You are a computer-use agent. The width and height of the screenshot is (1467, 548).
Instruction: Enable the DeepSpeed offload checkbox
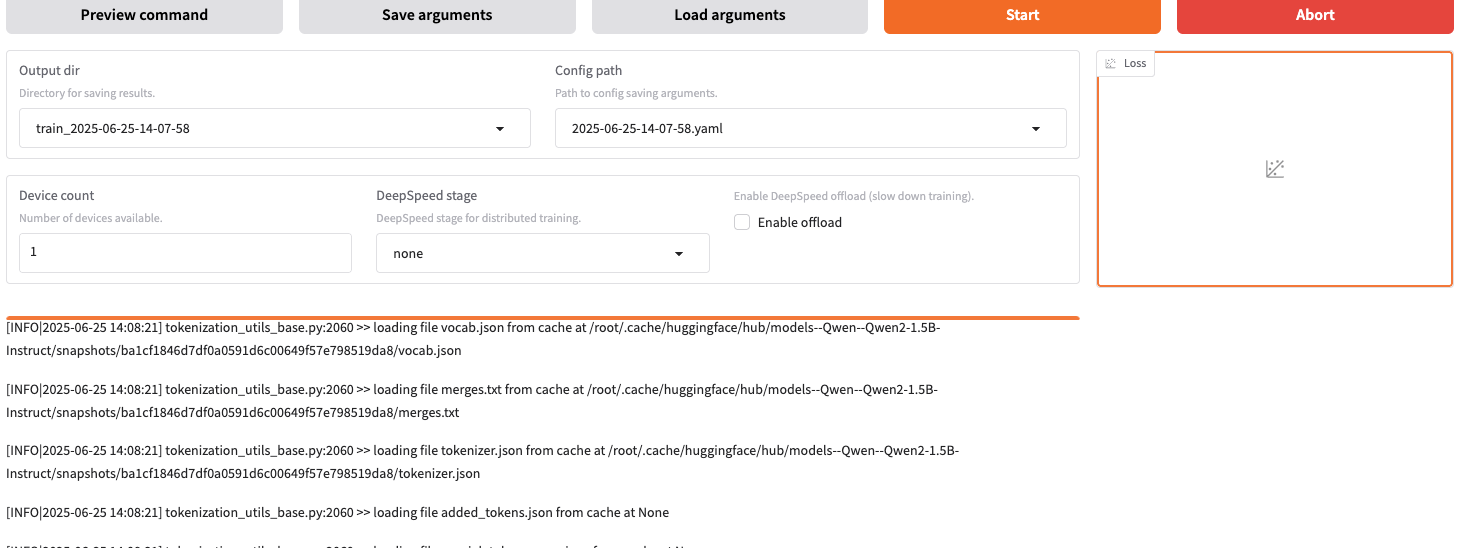point(742,223)
